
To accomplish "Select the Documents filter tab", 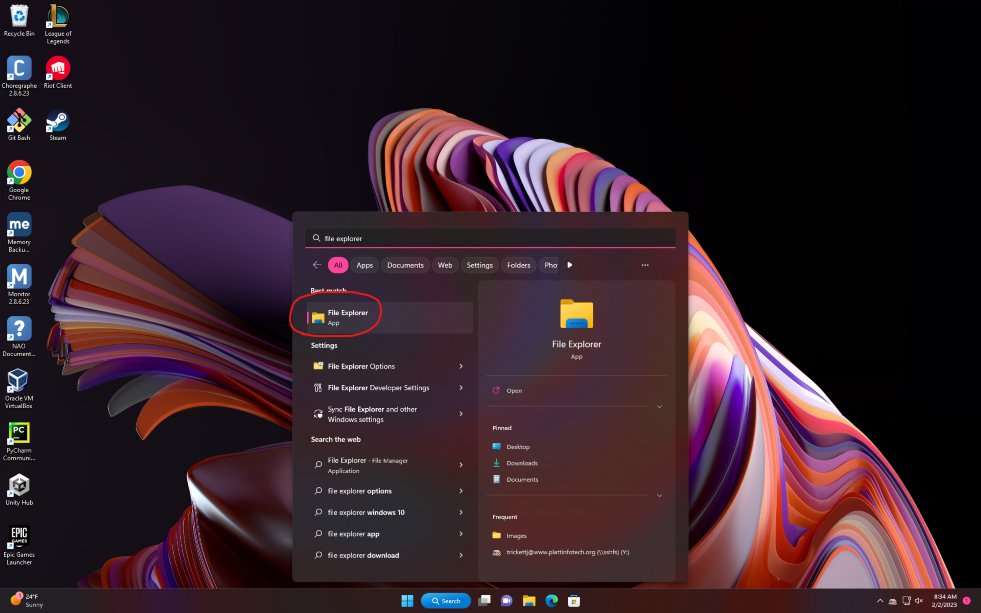I will click(x=405, y=265).
